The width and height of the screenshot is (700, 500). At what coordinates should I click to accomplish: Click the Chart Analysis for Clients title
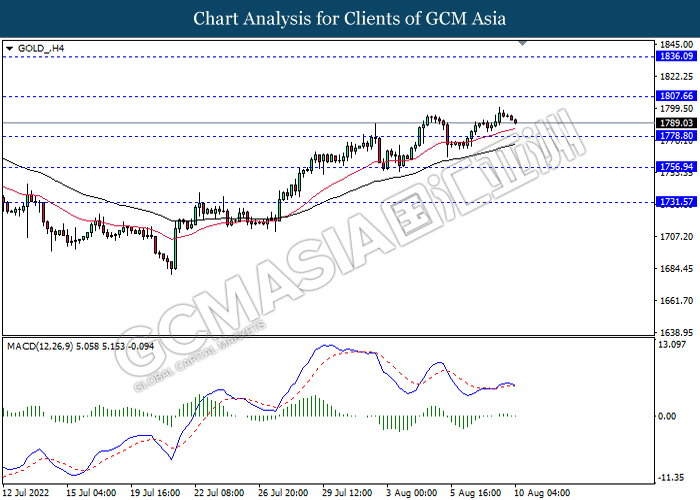(x=350, y=19)
